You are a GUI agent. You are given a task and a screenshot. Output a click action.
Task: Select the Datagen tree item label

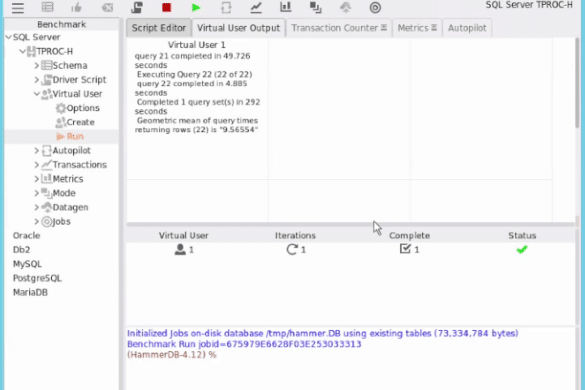pos(71,207)
